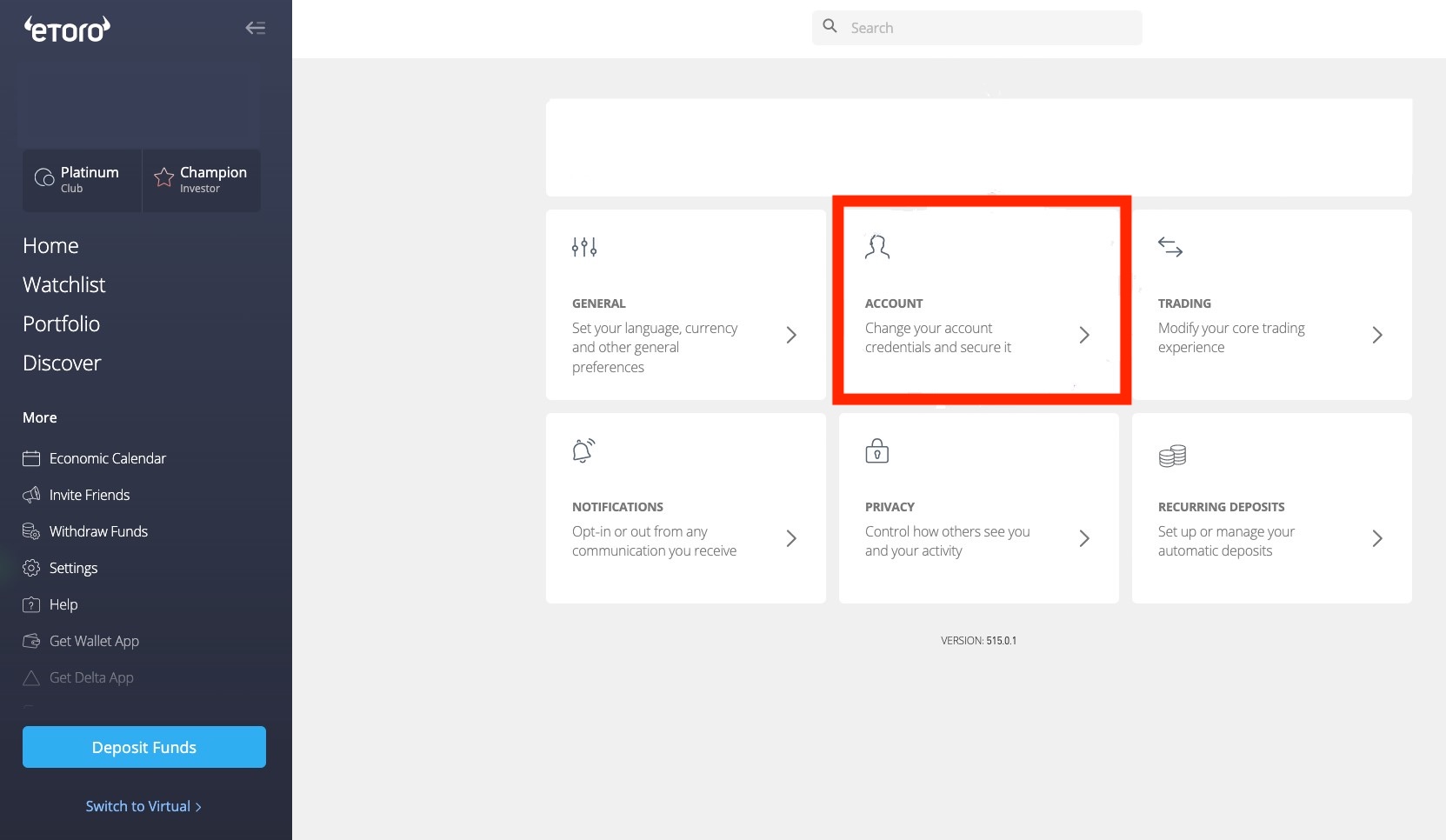The height and width of the screenshot is (840, 1446).
Task: Click the NOTIFICATIONS card heading
Action: tap(617, 507)
